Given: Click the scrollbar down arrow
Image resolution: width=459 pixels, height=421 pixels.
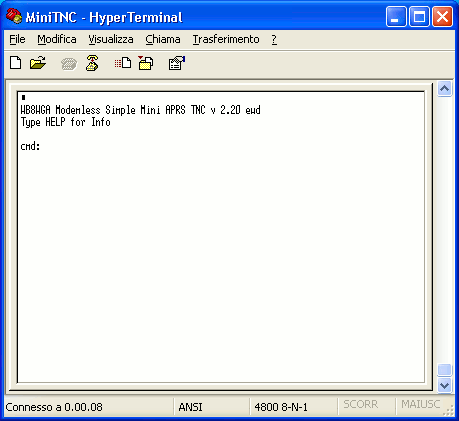Looking at the screenshot, I should (x=445, y=385).
